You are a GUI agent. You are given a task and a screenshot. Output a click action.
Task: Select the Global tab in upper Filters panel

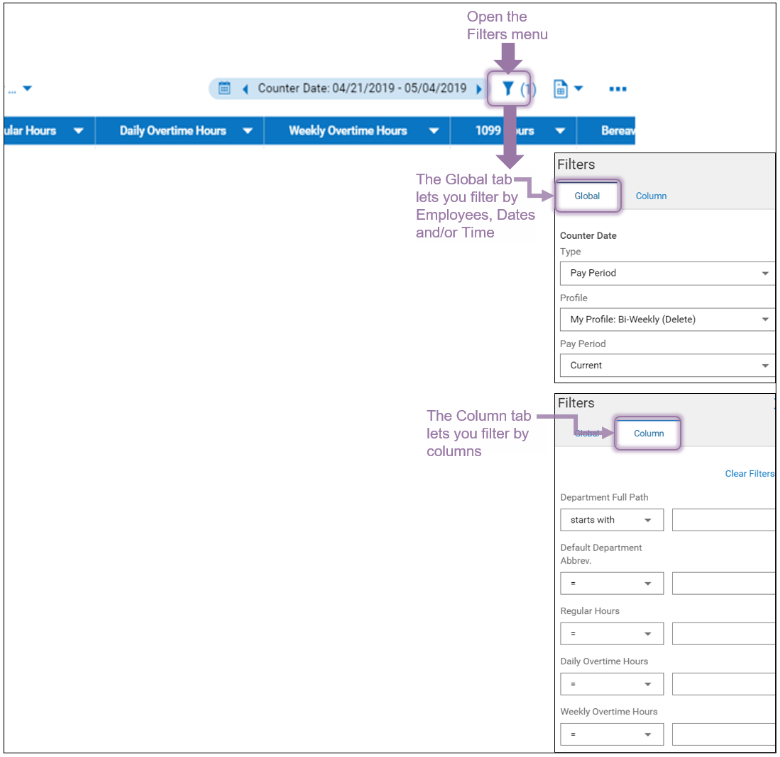click(587, 196)
